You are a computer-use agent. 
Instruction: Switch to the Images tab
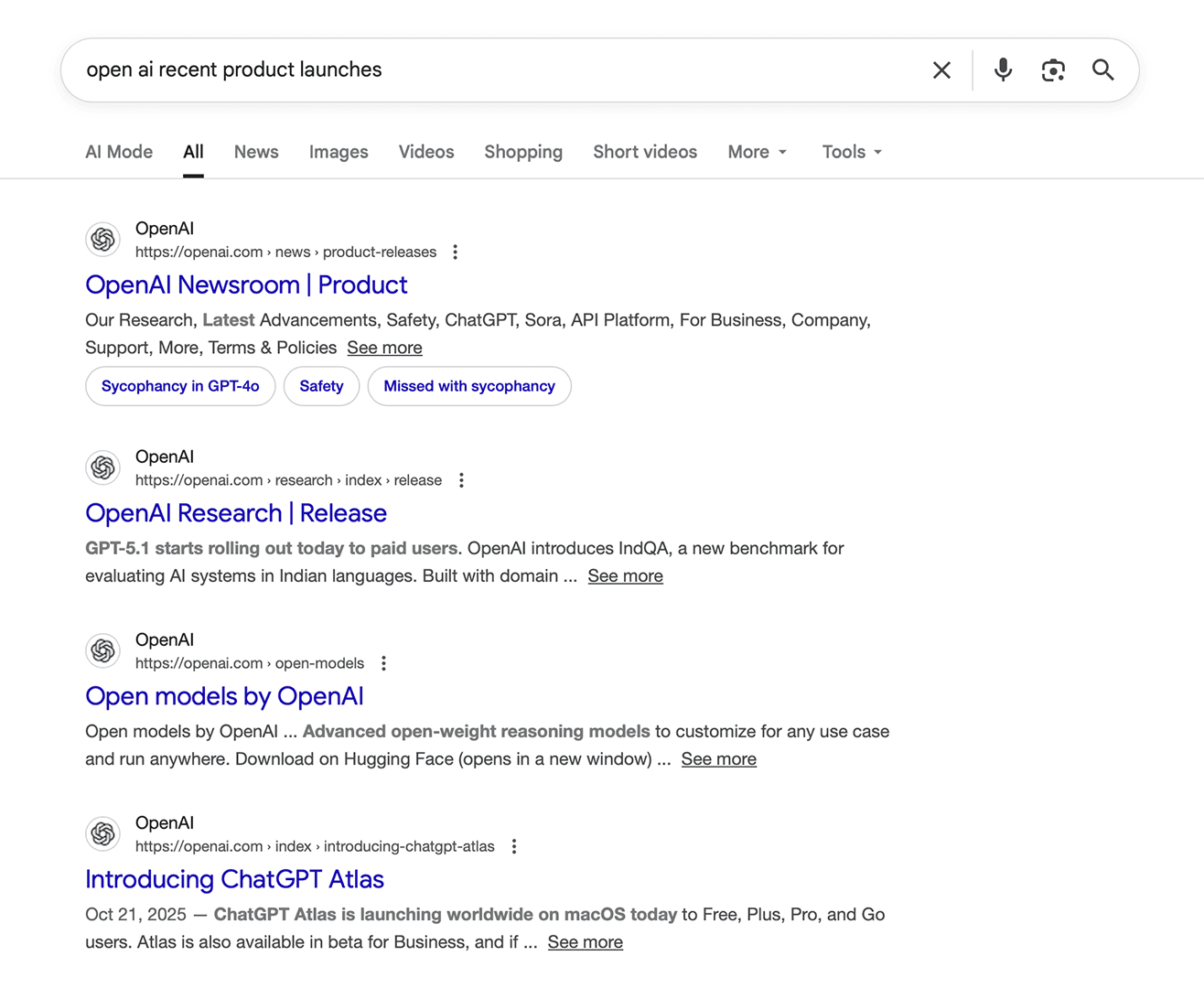click(339, 152)
